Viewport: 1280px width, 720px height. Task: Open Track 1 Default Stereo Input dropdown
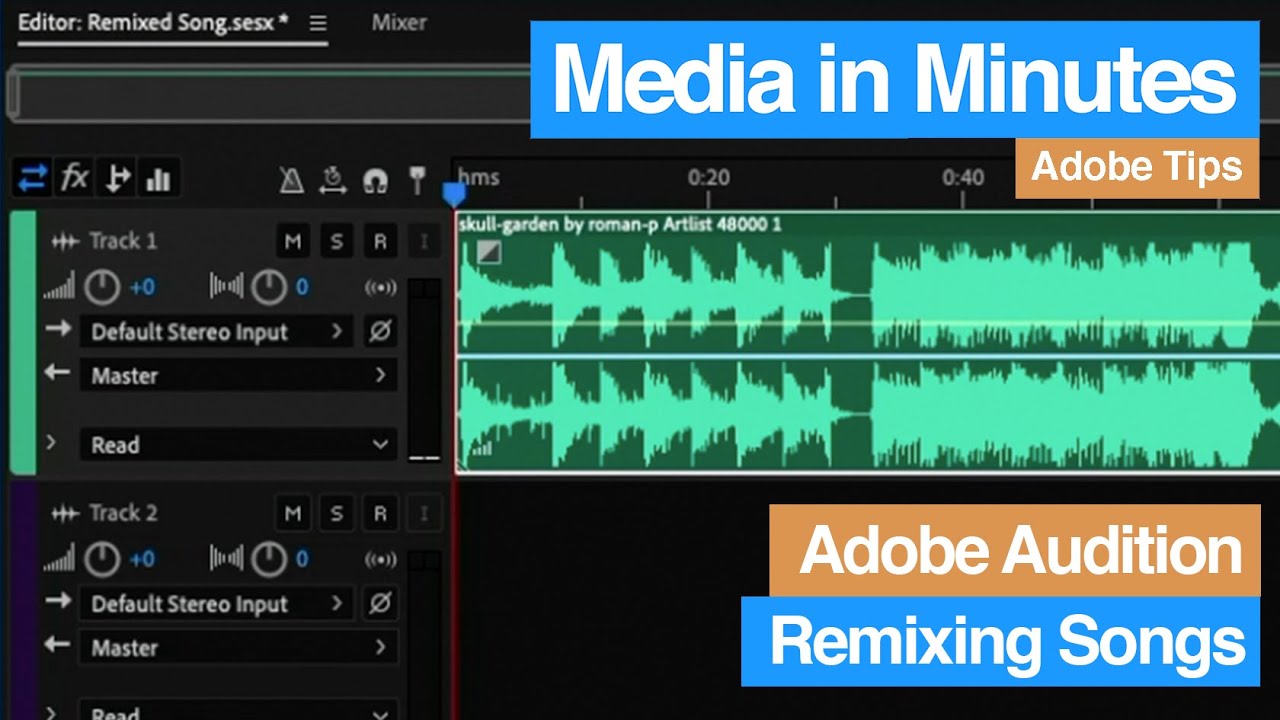point(216,332)
